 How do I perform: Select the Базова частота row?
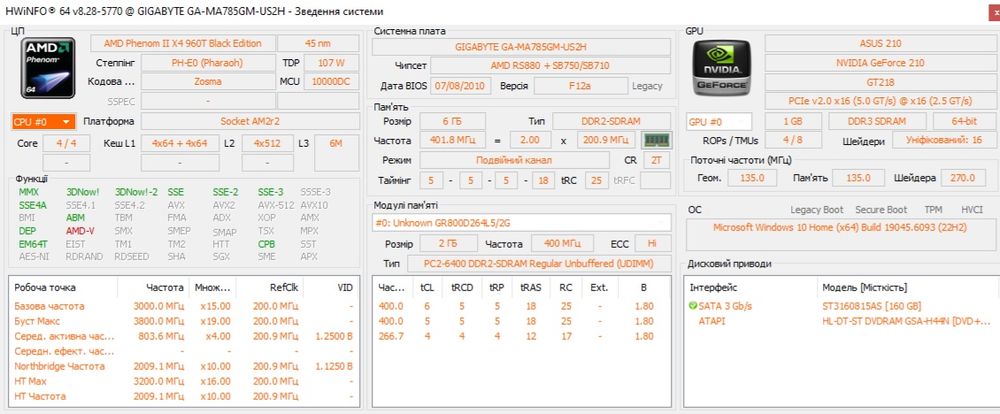point(184,306)
